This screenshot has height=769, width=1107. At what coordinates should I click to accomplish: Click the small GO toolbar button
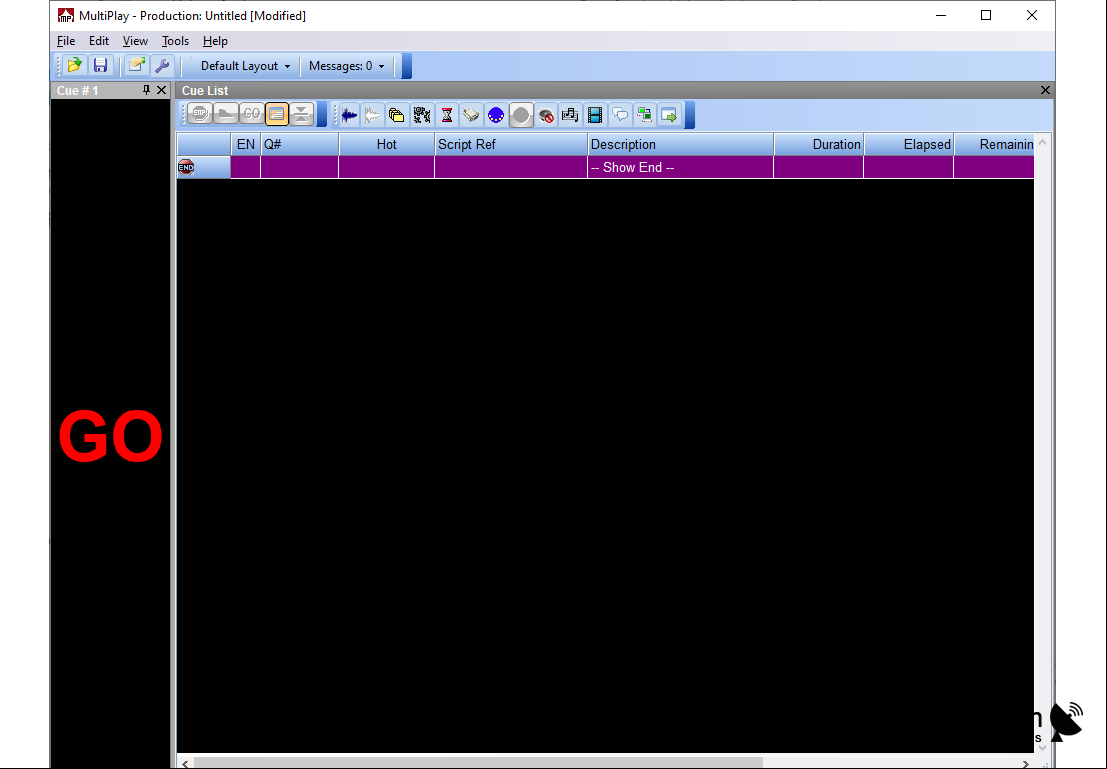click(x=251, y=114)
